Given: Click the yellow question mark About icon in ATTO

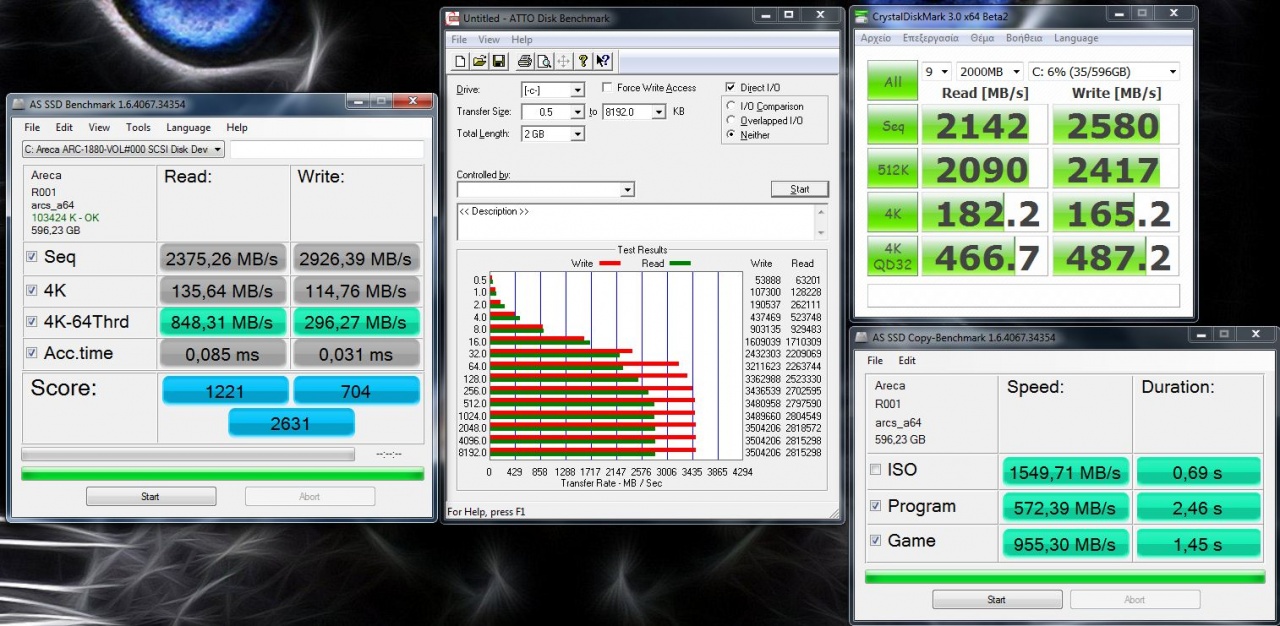Looking at the screenshot, I should [x=584, y=61].
